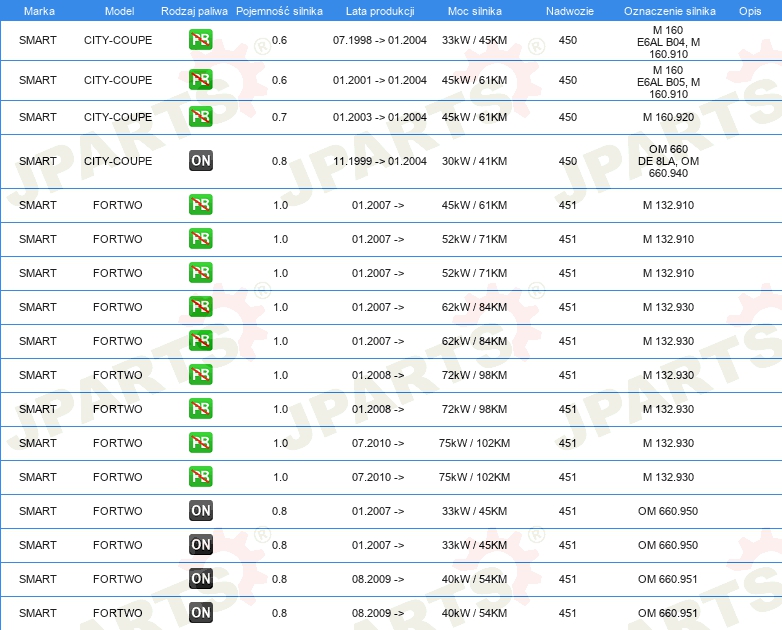
Task: Click the ON diesel icon in the CITY-COUPE row
Action: pyautogui.click(x=200, y=161)
